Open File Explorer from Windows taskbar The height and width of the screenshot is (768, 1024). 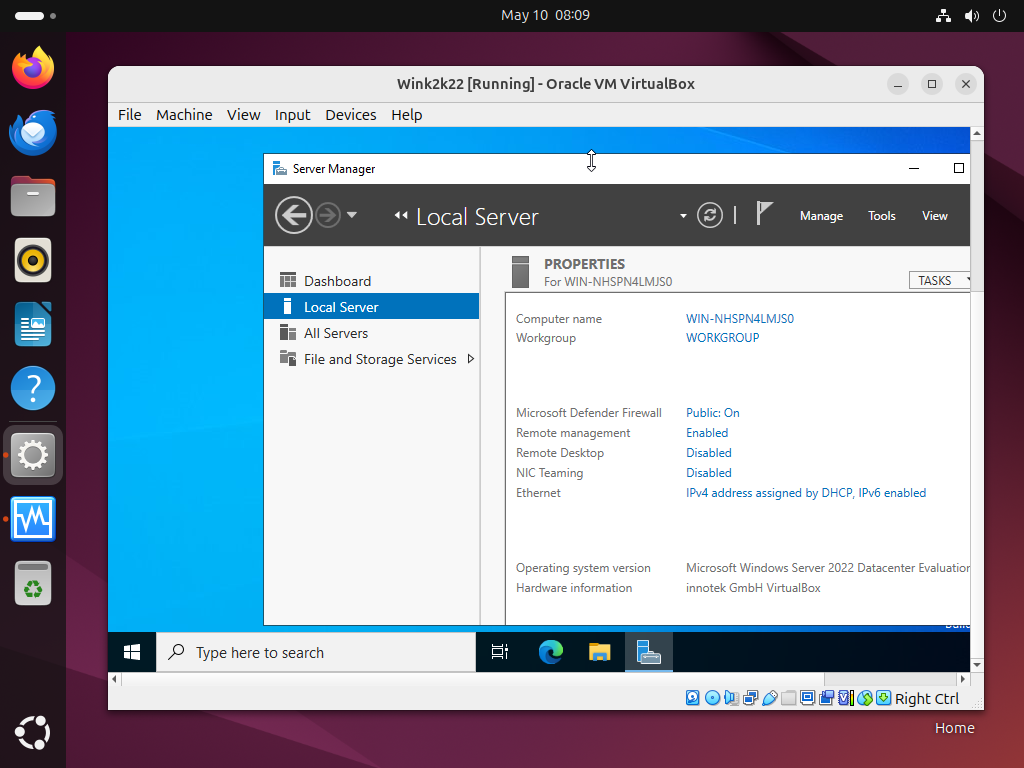600,652
